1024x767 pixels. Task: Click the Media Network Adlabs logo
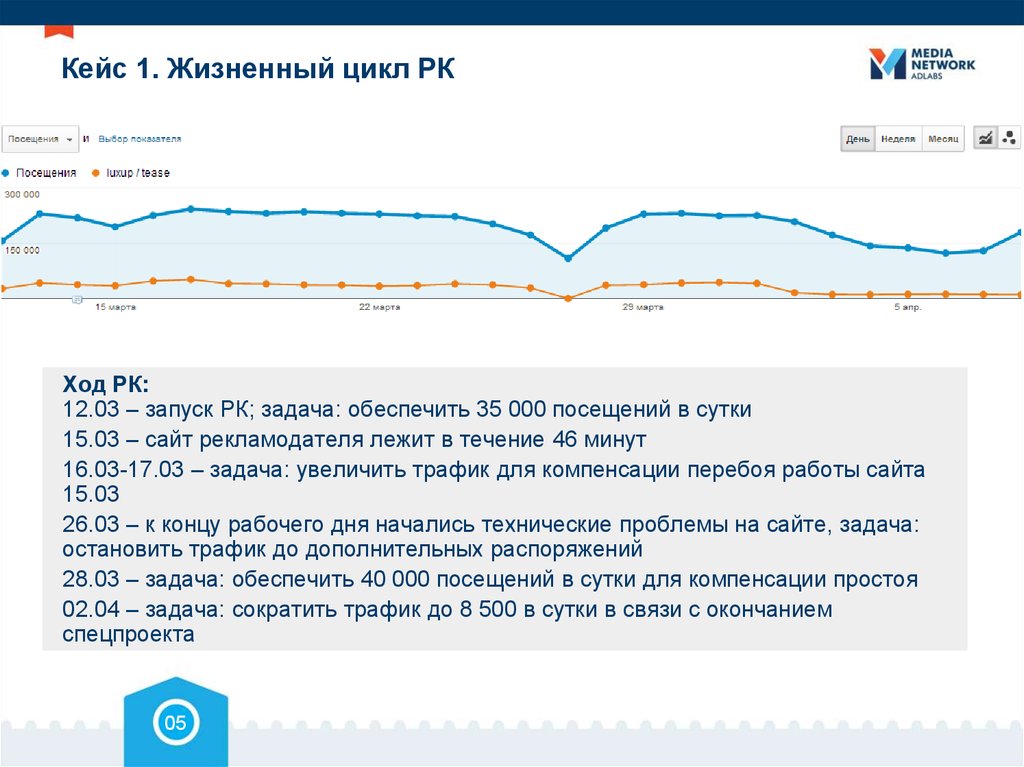pyautogui.click(x=920, y=64)
